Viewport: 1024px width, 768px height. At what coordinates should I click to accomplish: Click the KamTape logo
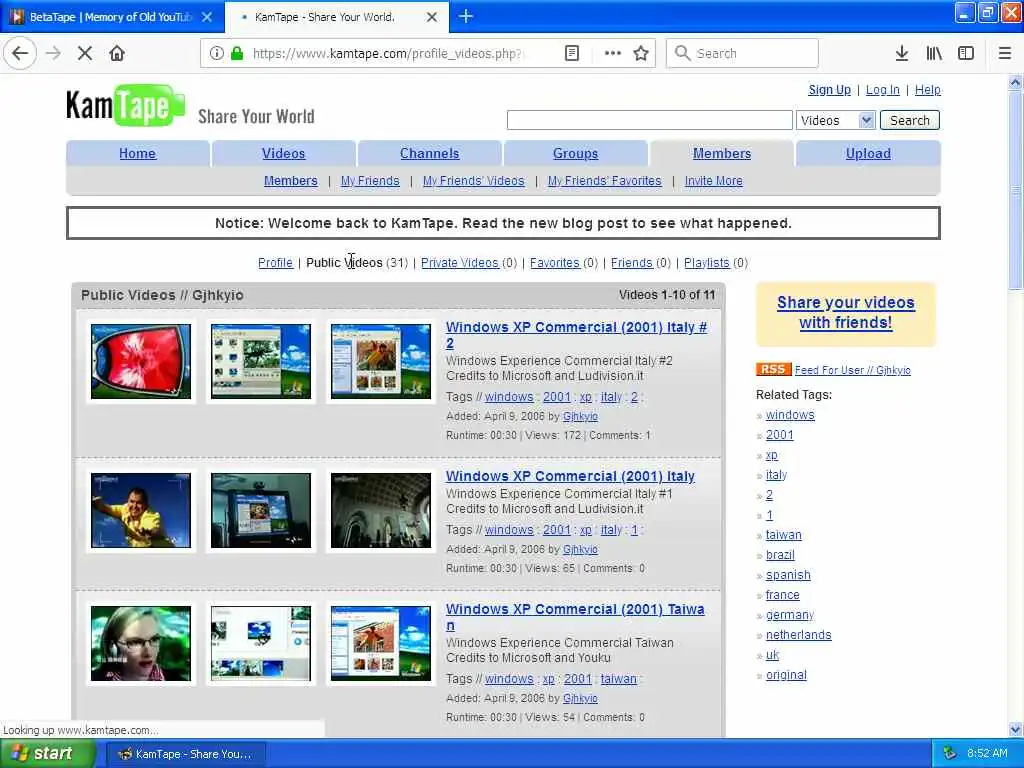tap(125, 106)
